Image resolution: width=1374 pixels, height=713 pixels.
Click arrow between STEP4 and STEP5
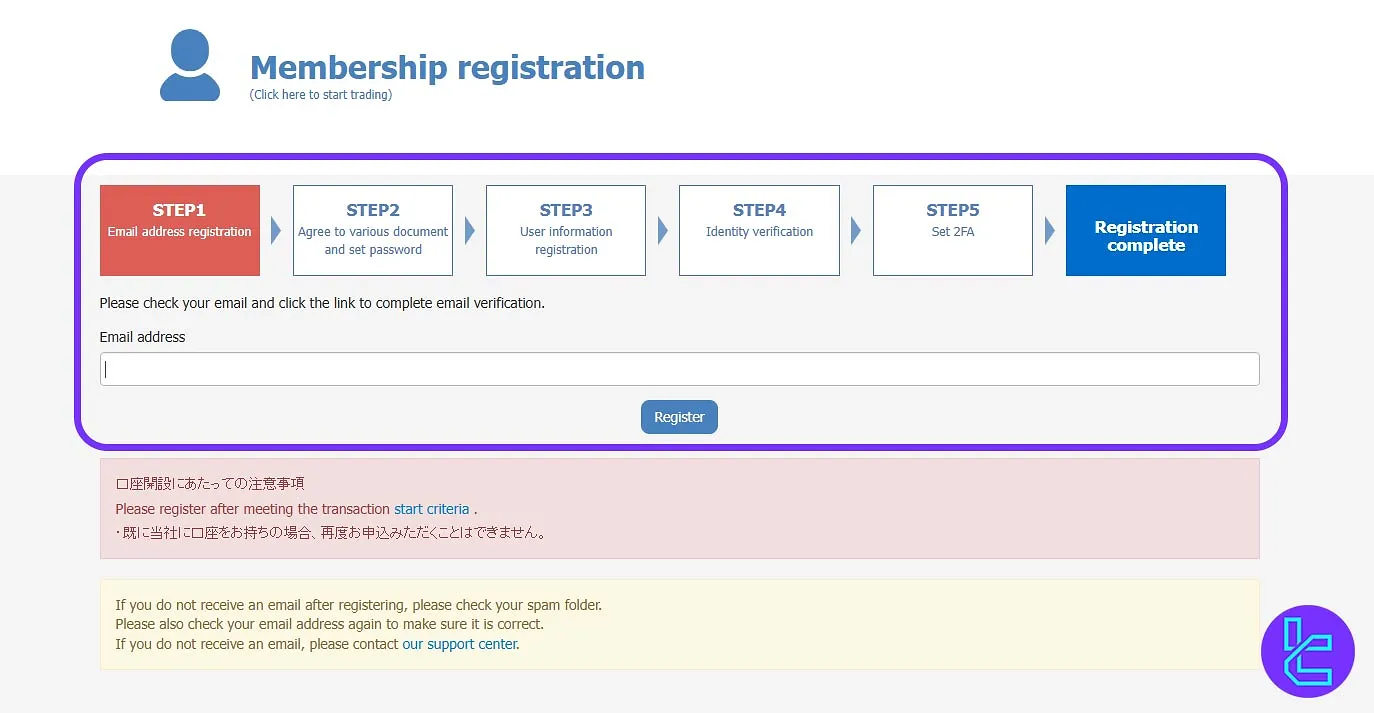tap(855, 231)
